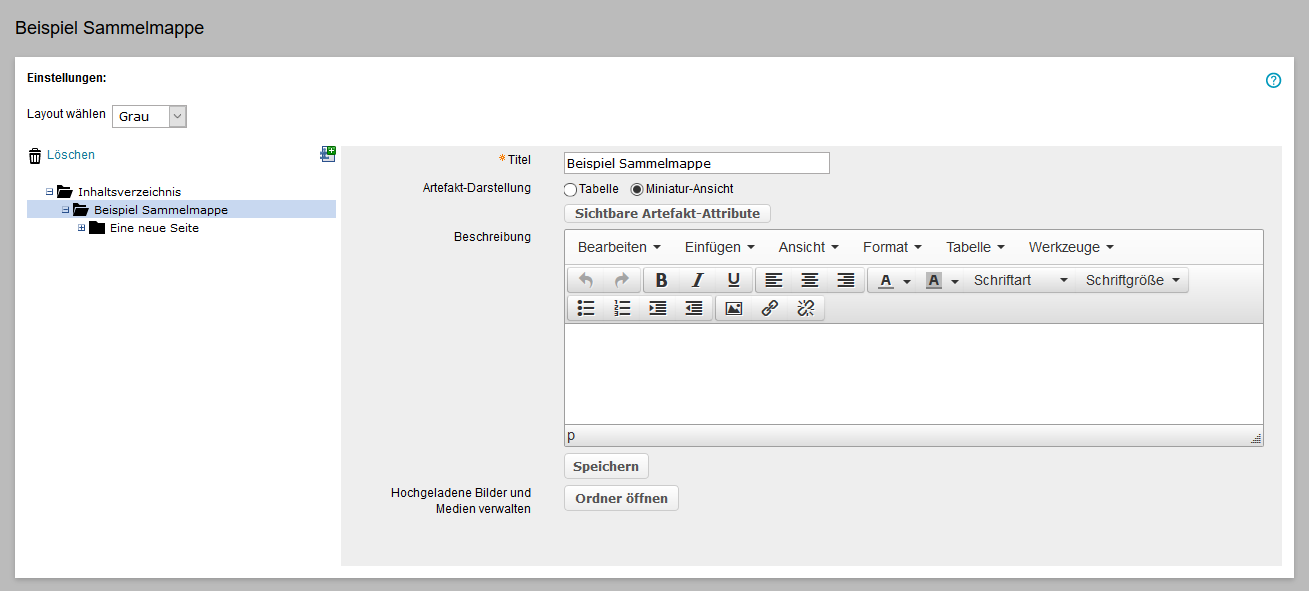Click the Ordner öffnen button
This screenshot has height=591, width=1309.
click(621, 498)
